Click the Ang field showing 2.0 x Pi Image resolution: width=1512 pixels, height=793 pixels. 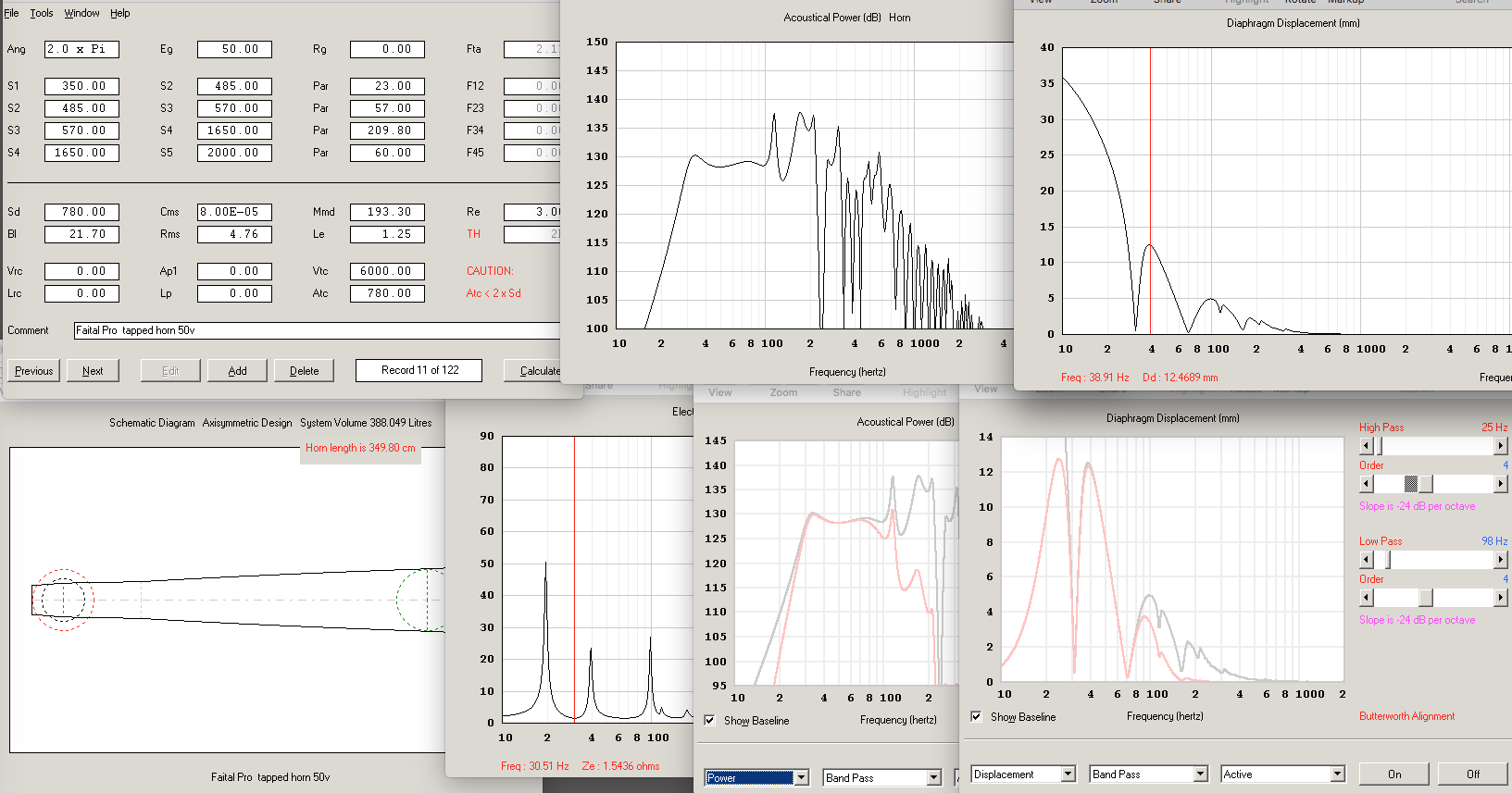click(81, 49)
